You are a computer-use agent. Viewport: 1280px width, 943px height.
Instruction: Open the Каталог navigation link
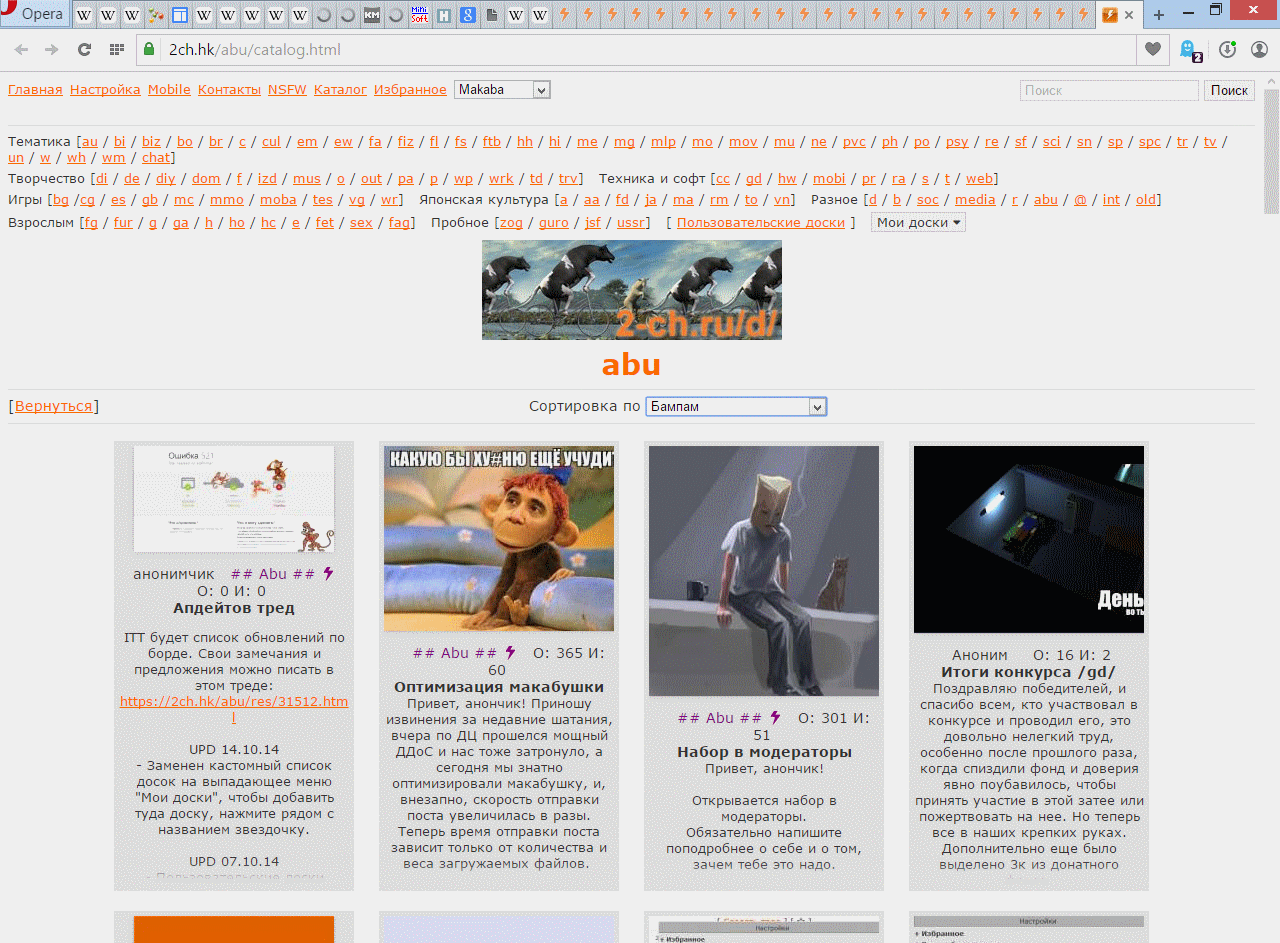pyautogui.click(x=340, y=90)
